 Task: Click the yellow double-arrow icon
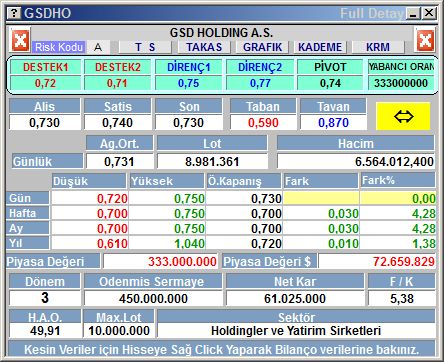click(403, 116)
